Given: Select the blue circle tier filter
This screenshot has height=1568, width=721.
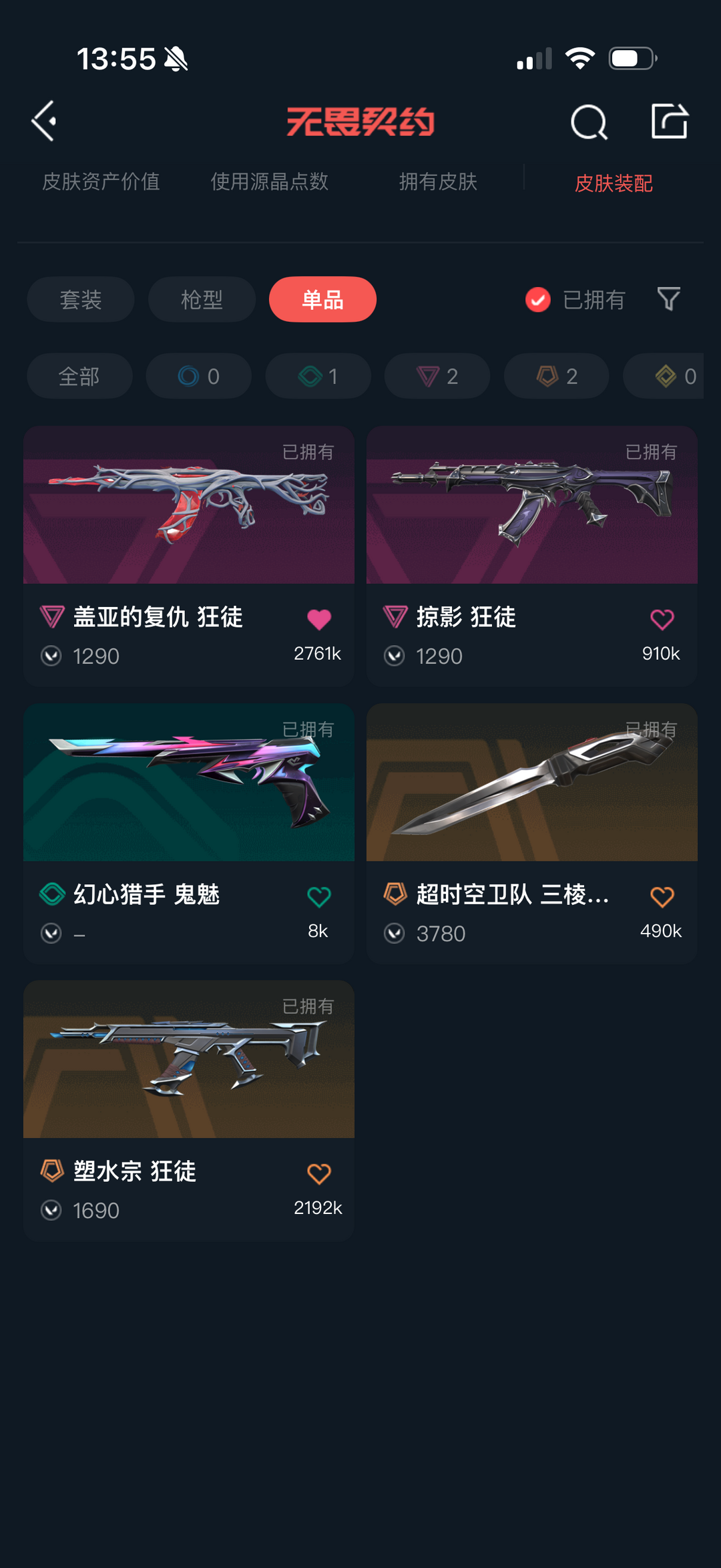Looking at the screenshot, I should click(x=199, y=376).
